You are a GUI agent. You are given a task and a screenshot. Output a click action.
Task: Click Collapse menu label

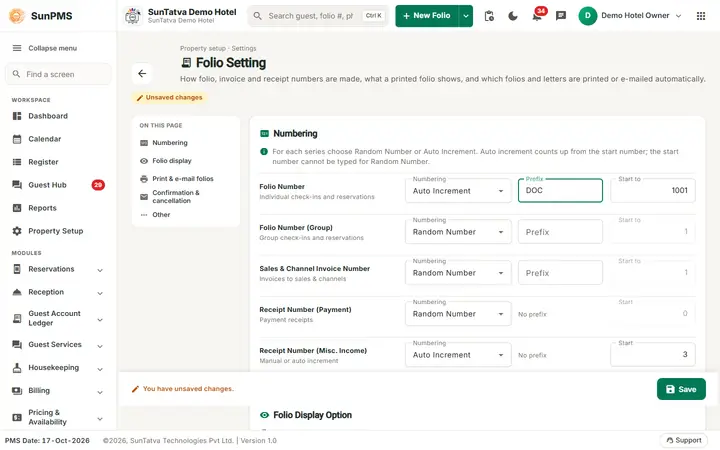pos(52,48)
